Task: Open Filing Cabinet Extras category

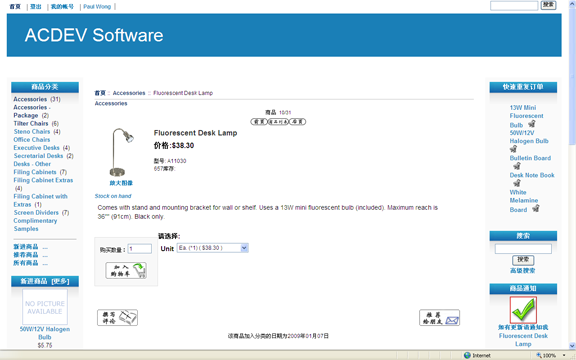Action: click(x=43, y=180)
